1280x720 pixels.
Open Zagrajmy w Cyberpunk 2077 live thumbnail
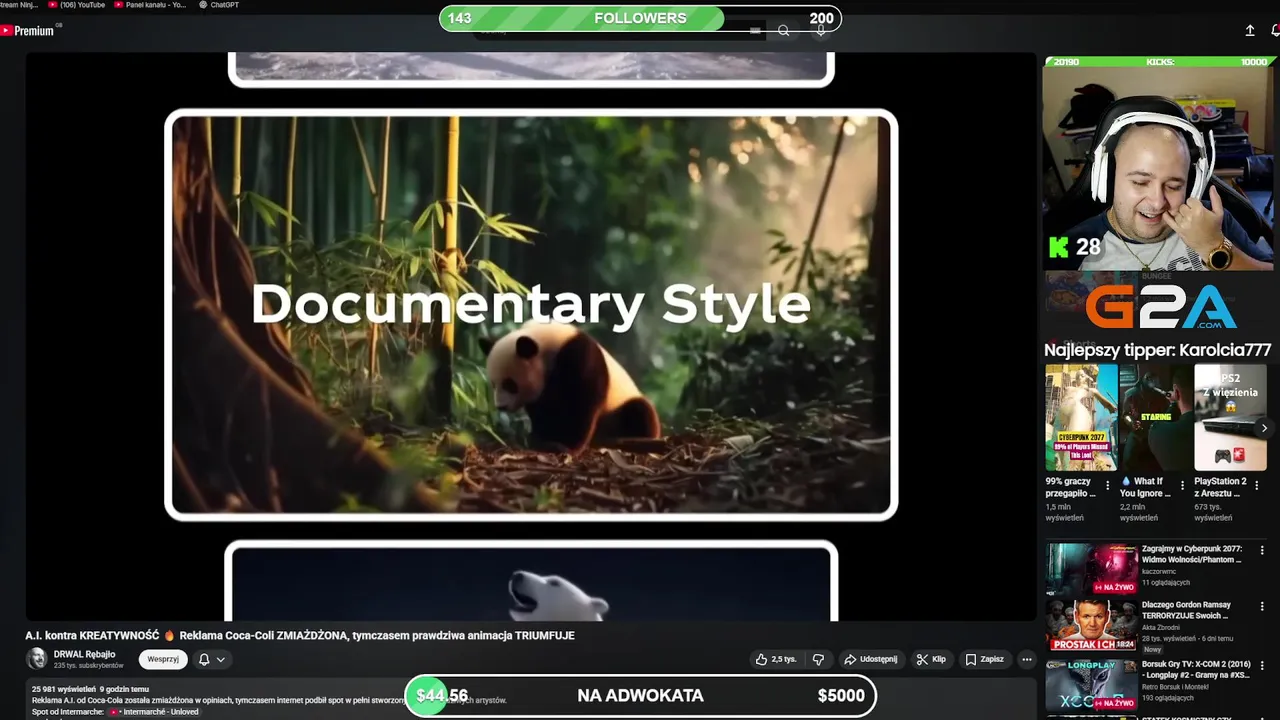point(1092,569)
